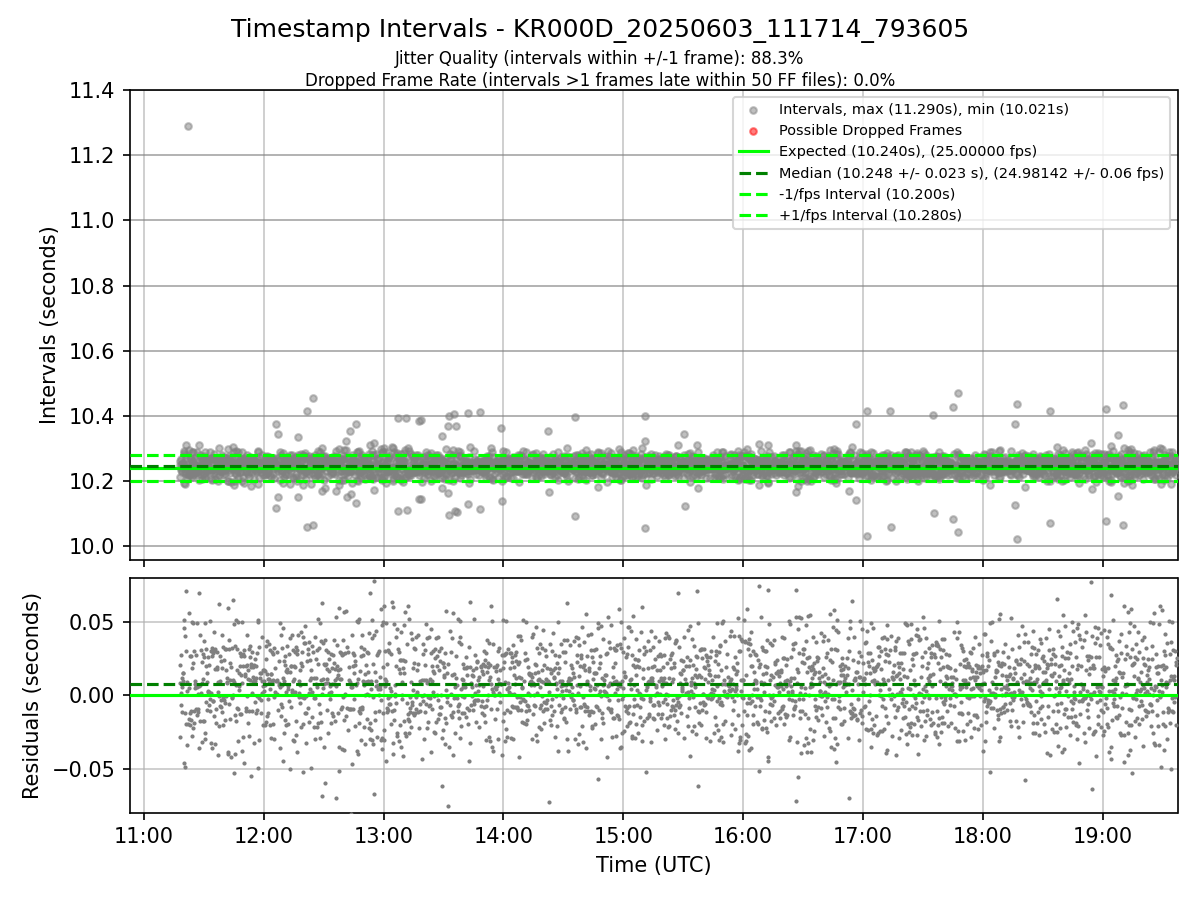This screenshot has height=900, width=1200.
Task: Click the 'Time (UTC)' x-axis label
Action: [653, 865]
